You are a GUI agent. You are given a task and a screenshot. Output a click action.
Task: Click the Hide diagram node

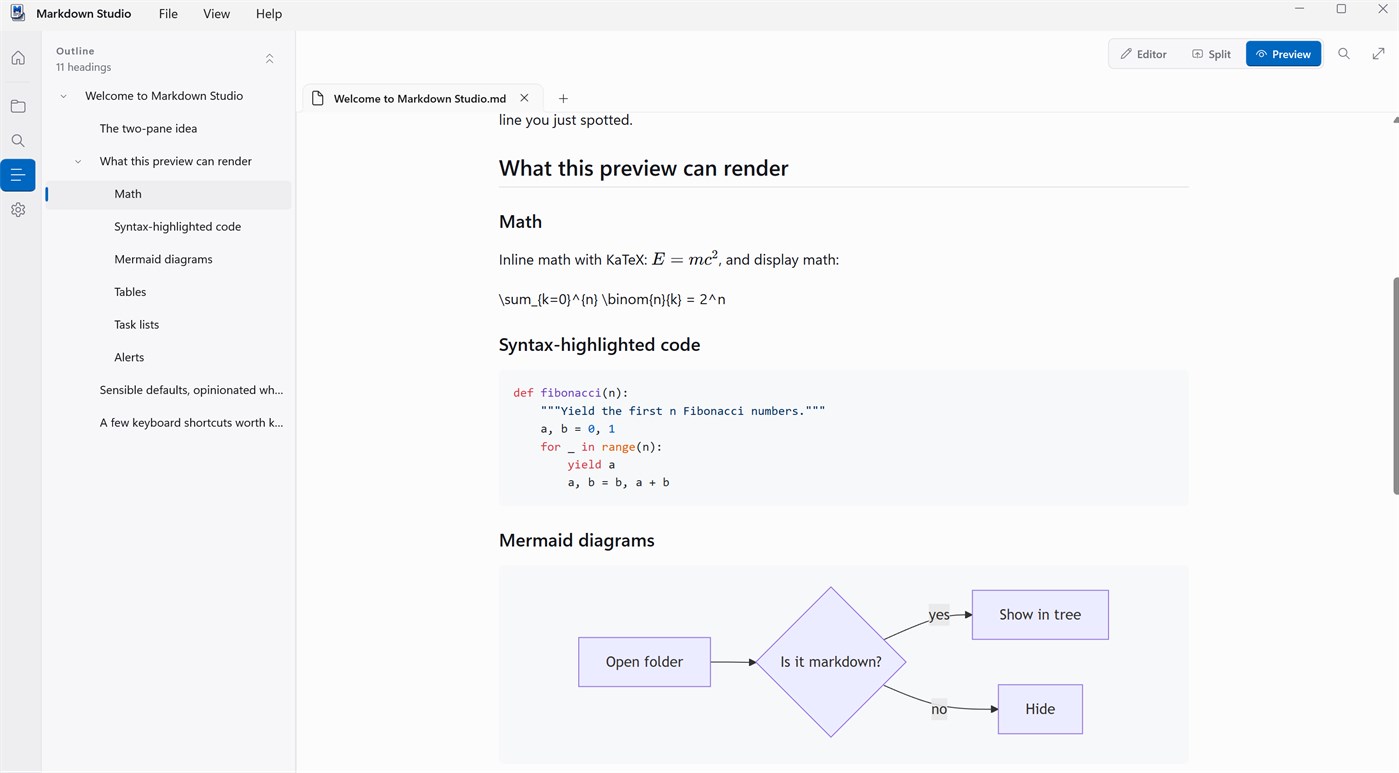tap(1040, 709)
